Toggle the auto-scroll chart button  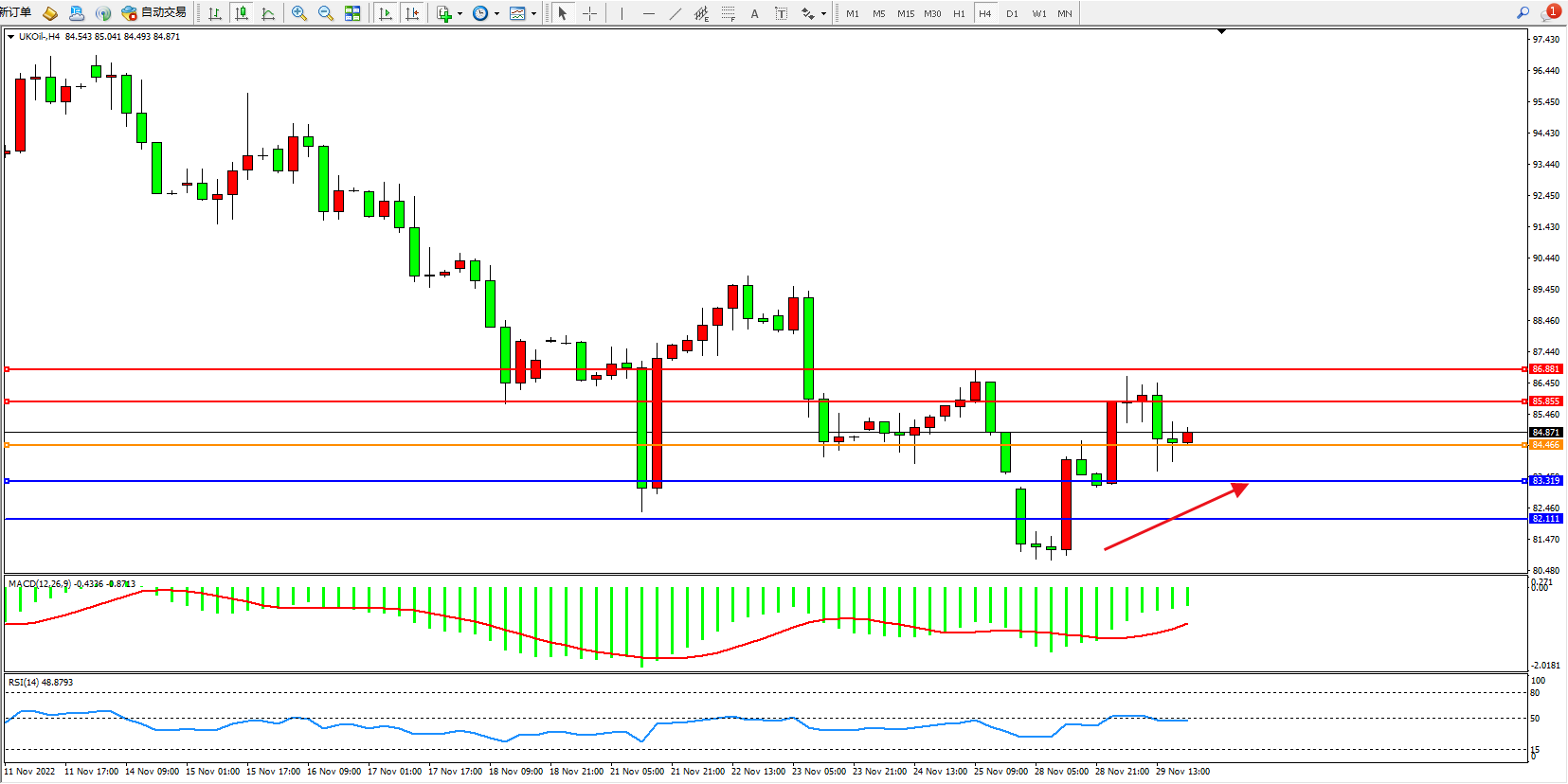pyautogui.click(x=386, y=13)
